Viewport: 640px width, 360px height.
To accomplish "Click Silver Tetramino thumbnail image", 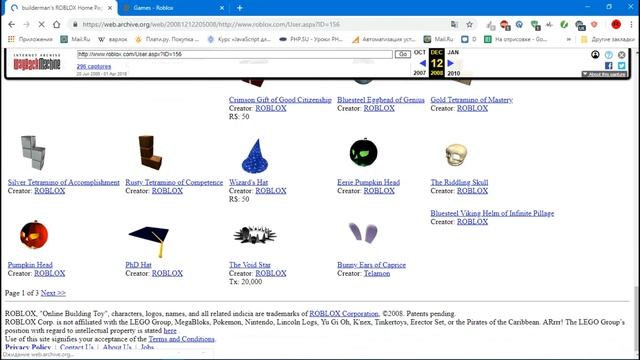I will [33, 152].
